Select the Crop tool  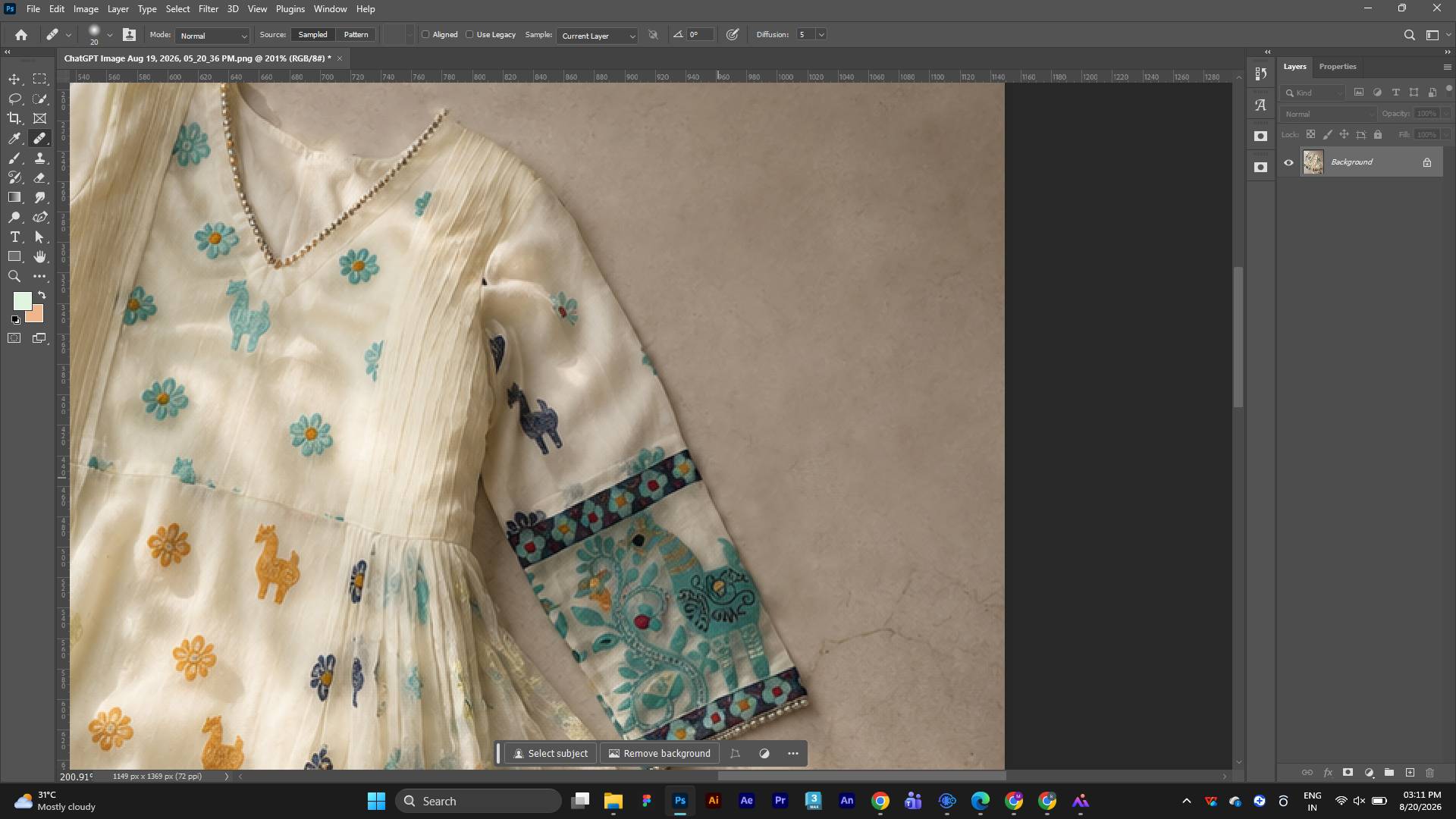tap(14, 118)
